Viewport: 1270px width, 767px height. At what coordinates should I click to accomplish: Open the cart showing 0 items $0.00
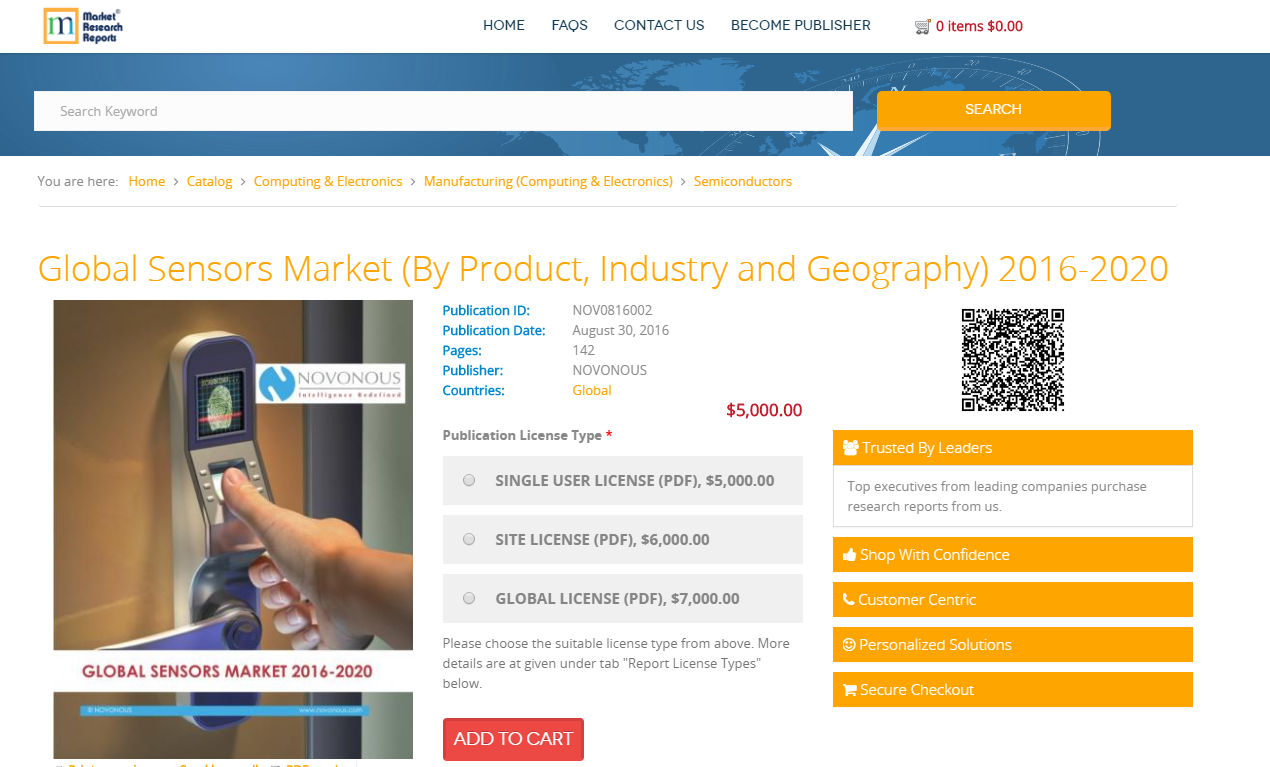979,26
